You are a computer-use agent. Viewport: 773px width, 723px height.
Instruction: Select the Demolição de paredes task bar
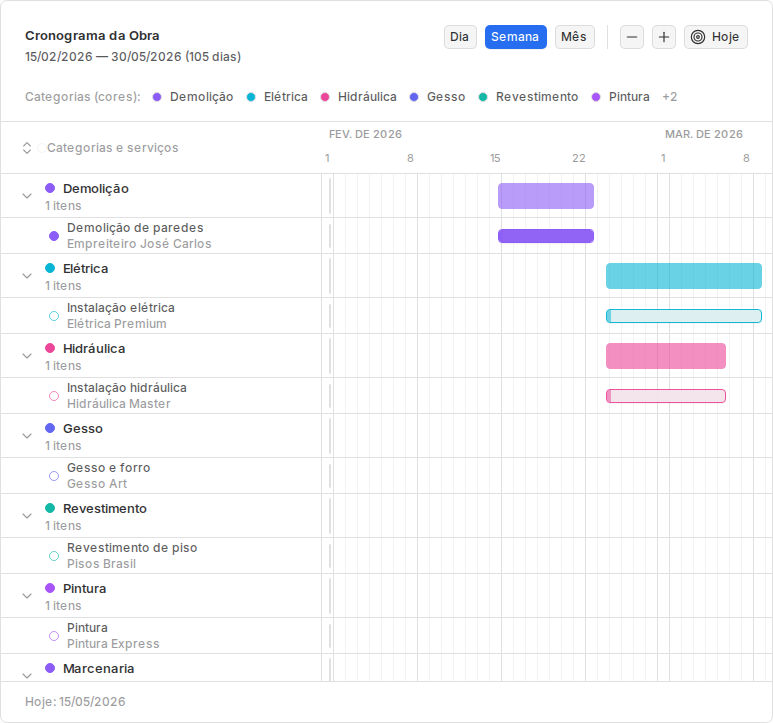(x=546, y=236)
